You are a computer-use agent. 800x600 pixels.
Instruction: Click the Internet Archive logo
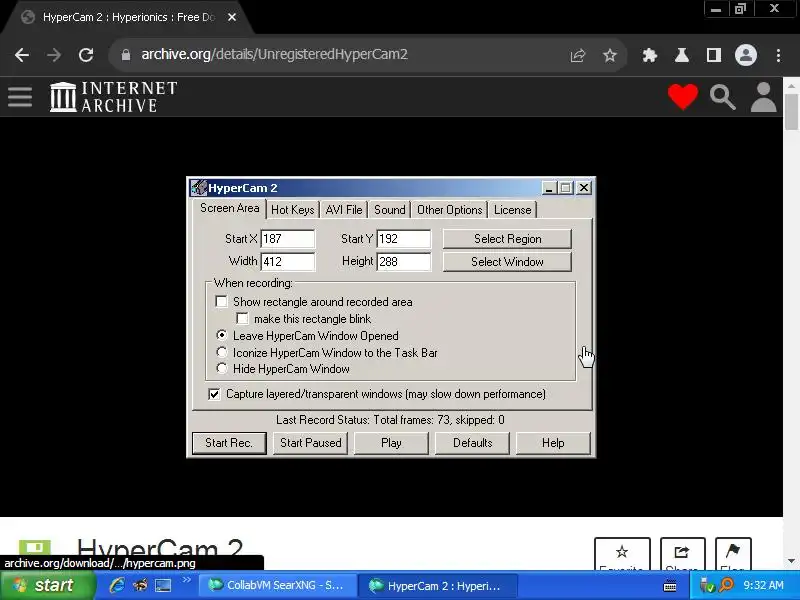(x=114, y=96)
